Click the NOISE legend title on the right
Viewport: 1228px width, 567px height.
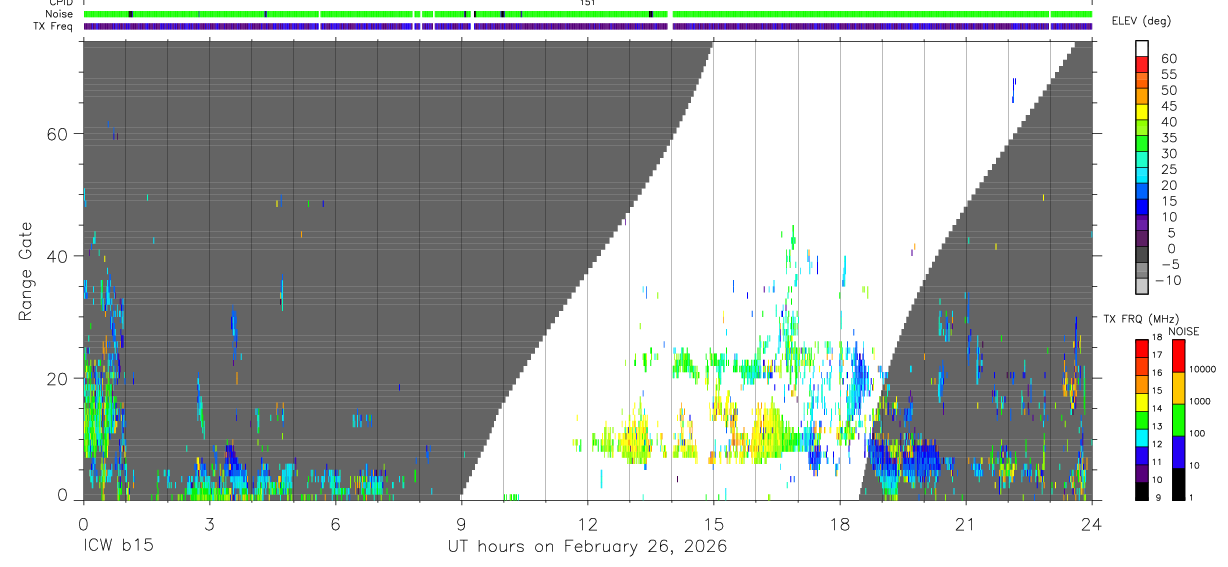point(1183,331)
